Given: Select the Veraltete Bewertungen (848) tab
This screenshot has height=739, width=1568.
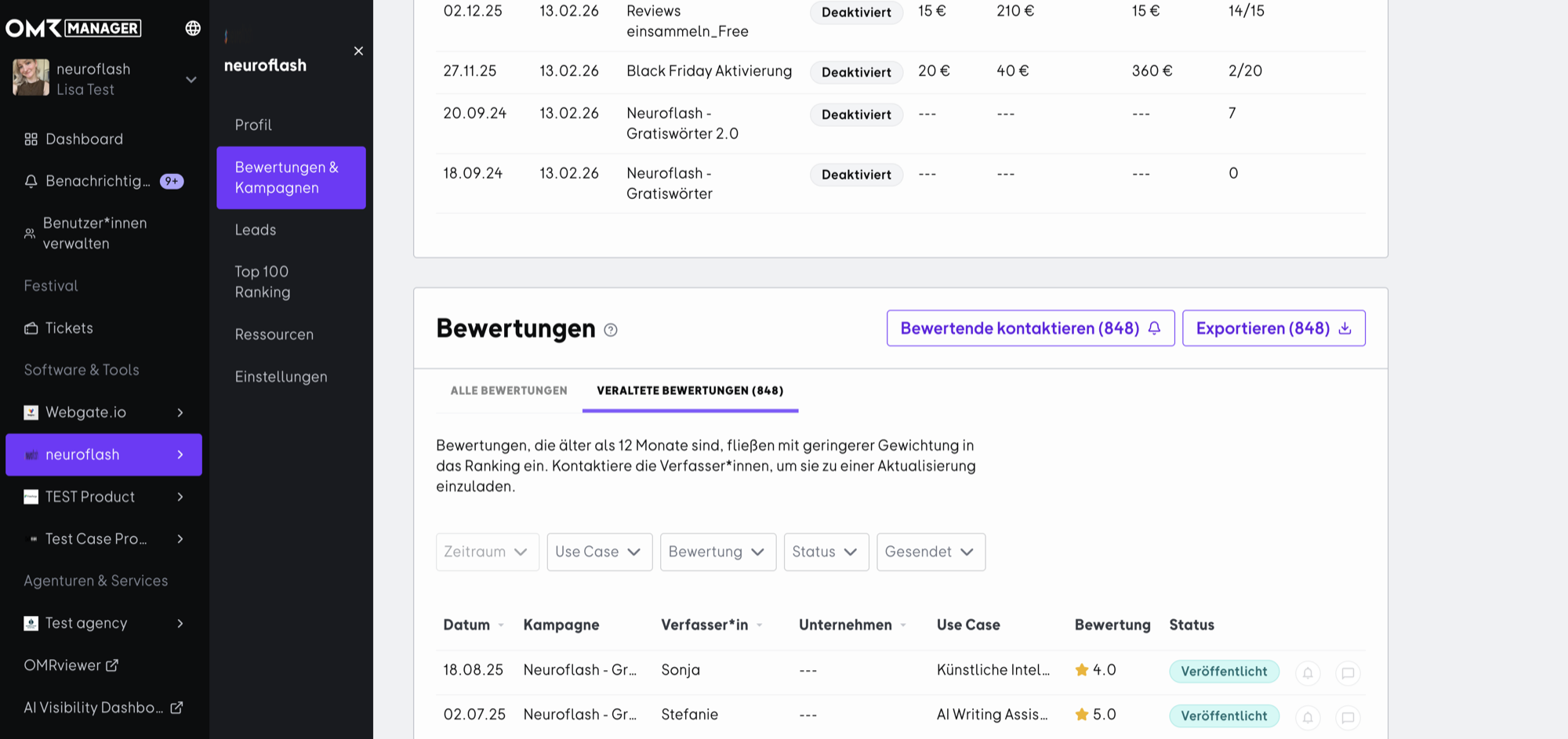Looking at the screenshot, I should (690, 390).
